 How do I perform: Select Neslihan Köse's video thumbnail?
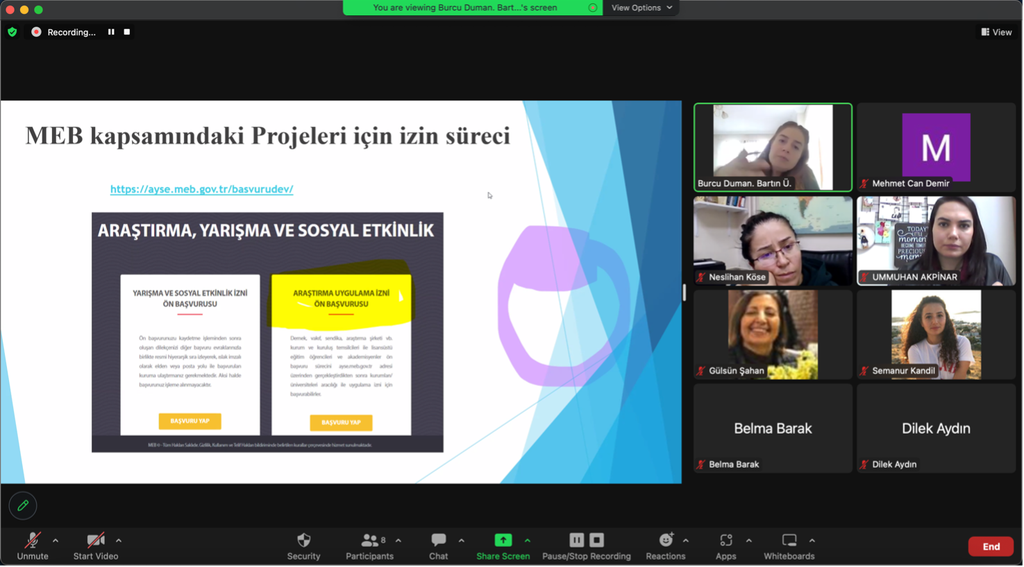773,241
